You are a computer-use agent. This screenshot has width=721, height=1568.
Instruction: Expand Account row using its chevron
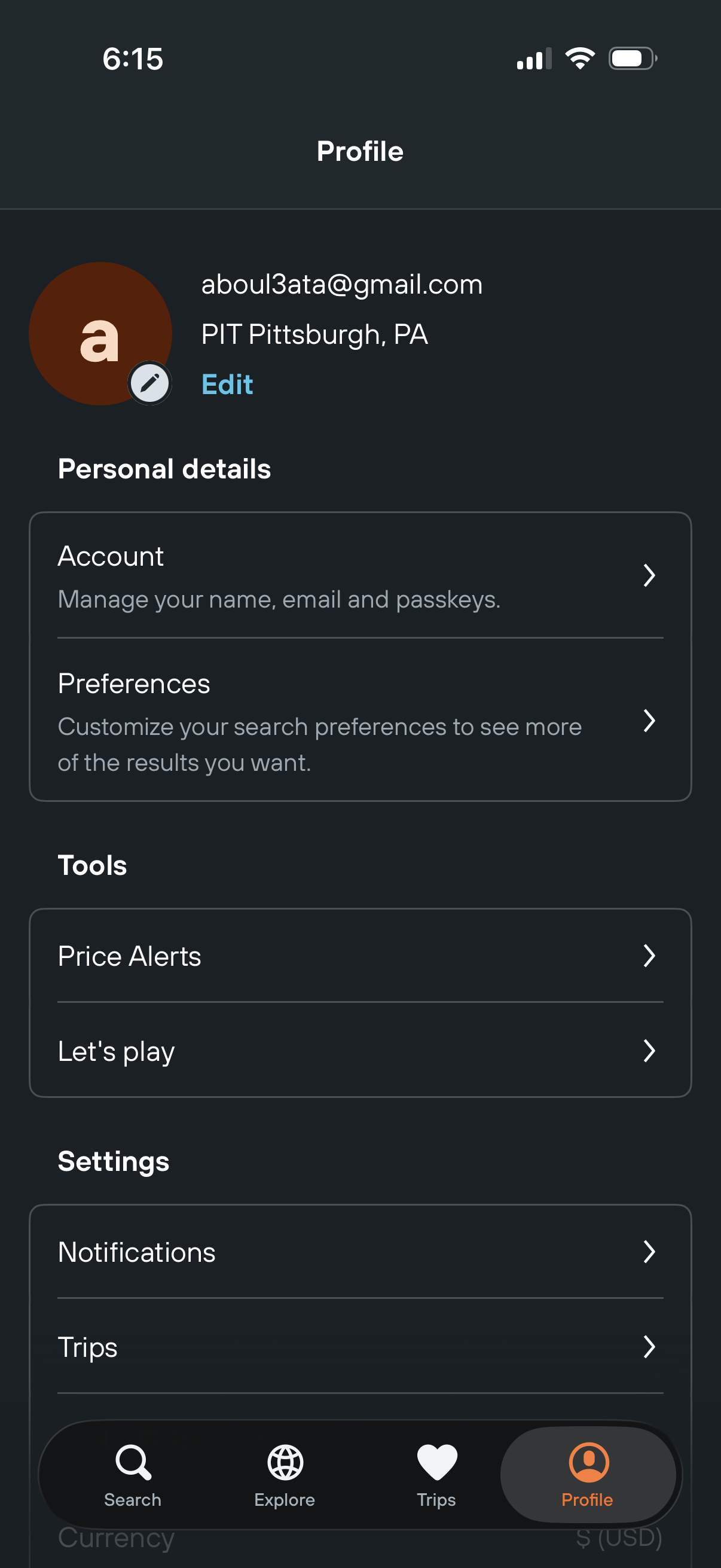click(649, 575)
